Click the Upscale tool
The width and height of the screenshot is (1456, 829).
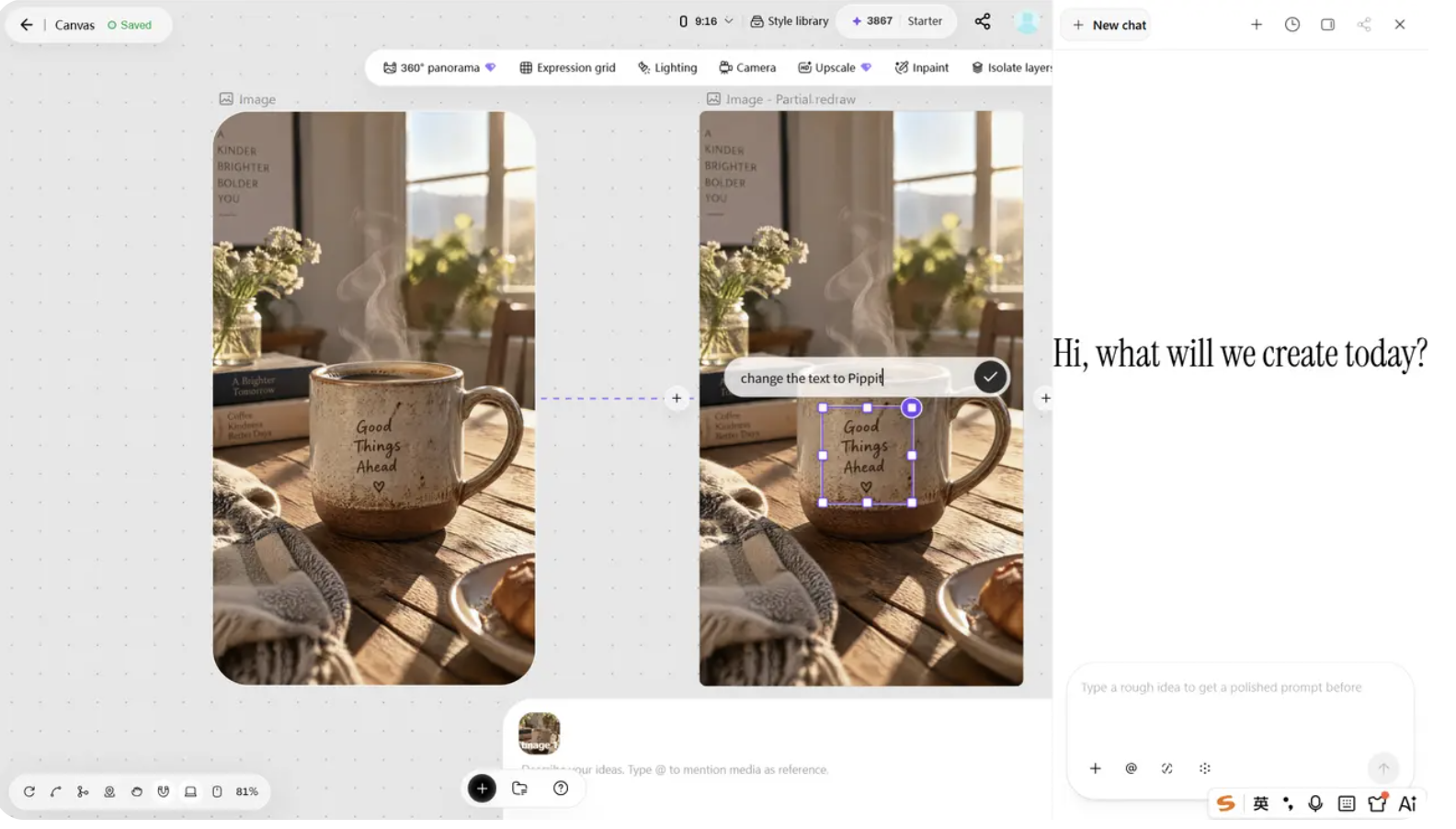834,68
